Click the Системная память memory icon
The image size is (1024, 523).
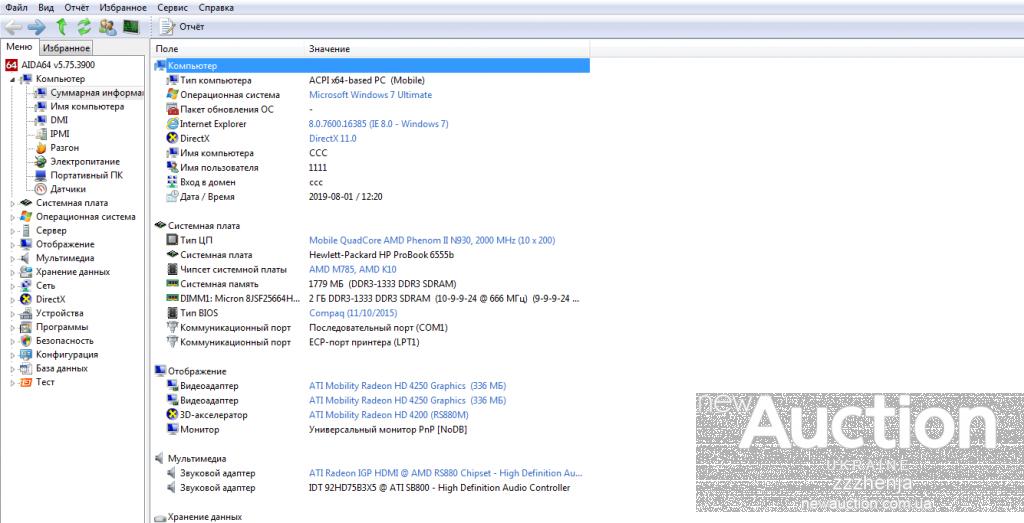coord(172,284)
